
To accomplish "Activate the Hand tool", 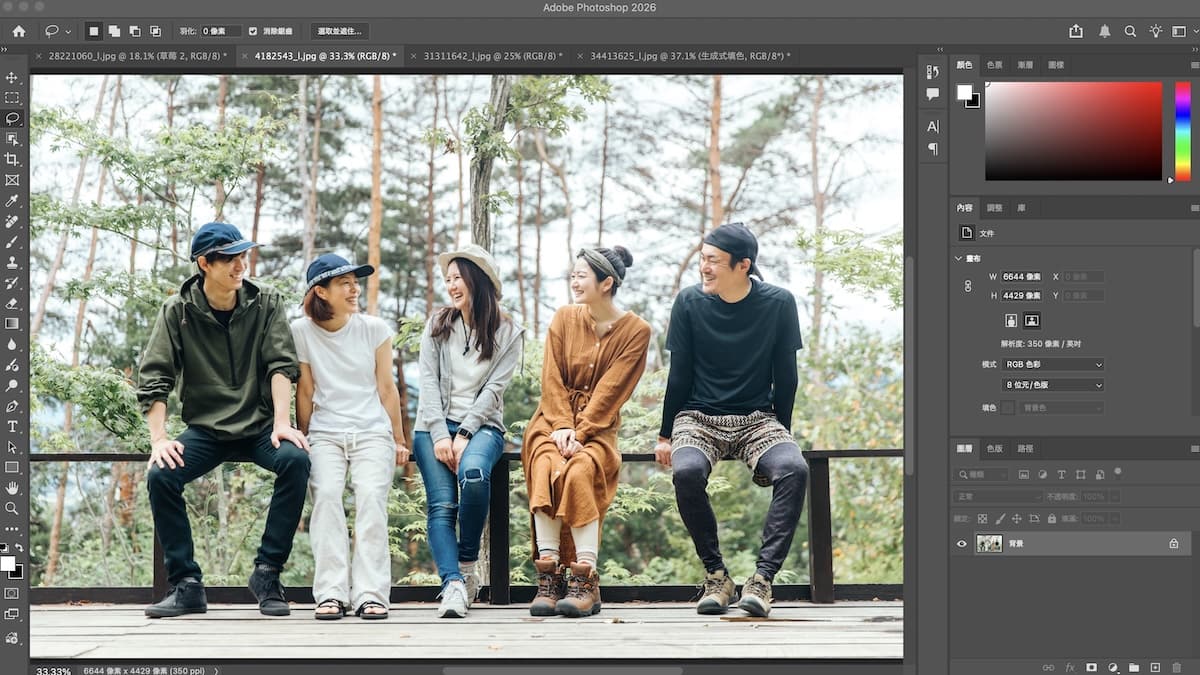I will [x=12, y=488].
